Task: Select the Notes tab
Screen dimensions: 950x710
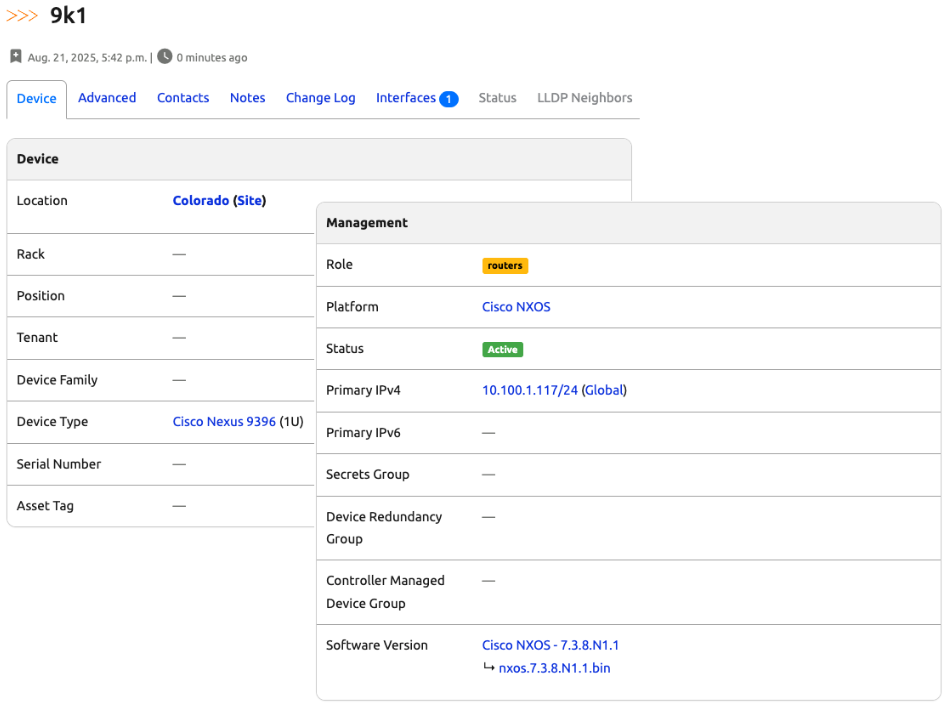Action: tap(247, 97)
